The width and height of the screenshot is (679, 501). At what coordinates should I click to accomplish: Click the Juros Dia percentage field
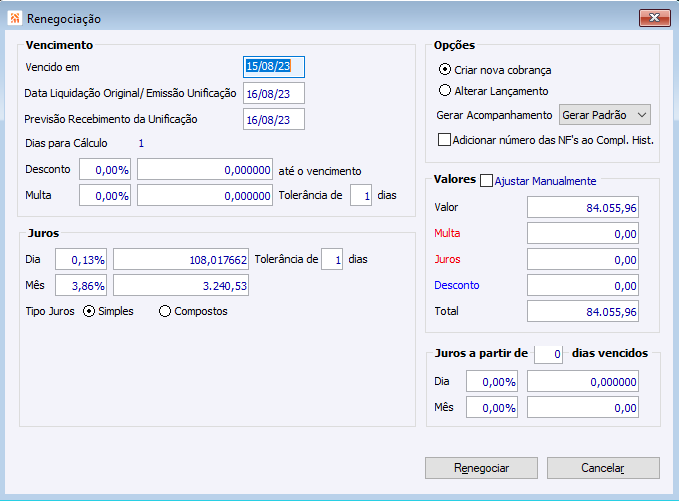pos(82,260)
